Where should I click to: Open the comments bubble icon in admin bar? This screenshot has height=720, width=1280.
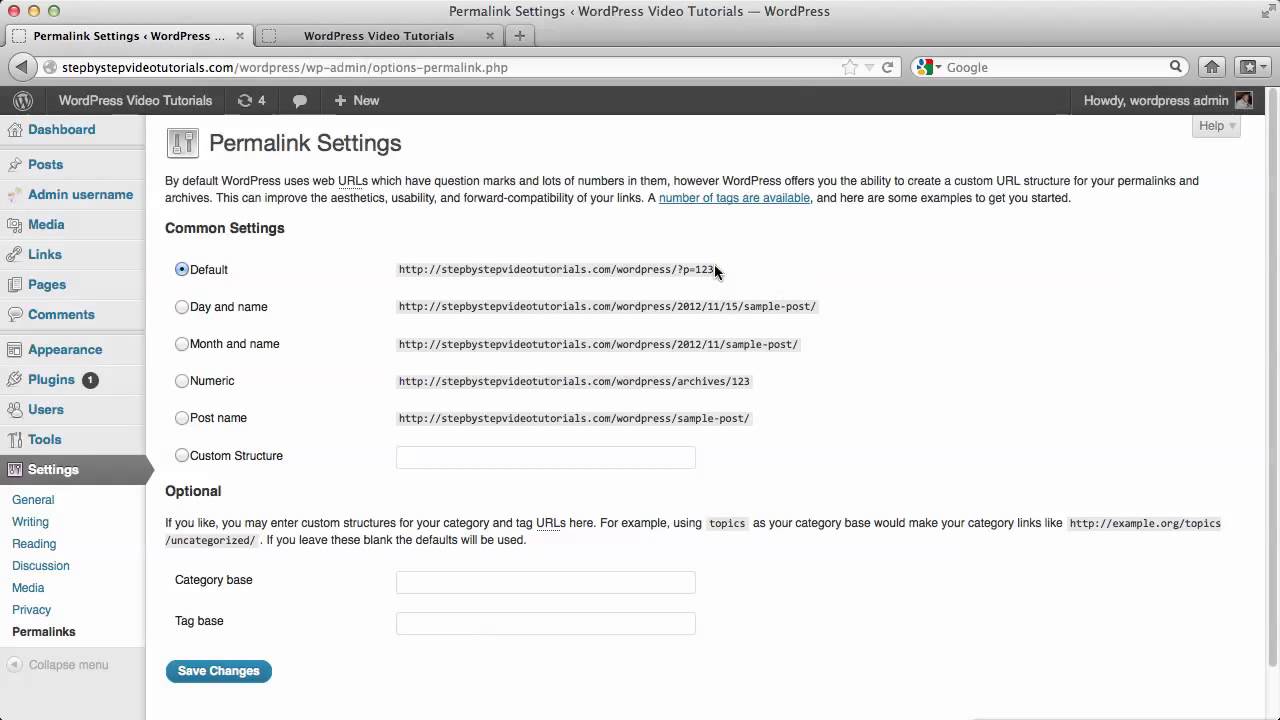pyautogui.click(x=300, y=100)
